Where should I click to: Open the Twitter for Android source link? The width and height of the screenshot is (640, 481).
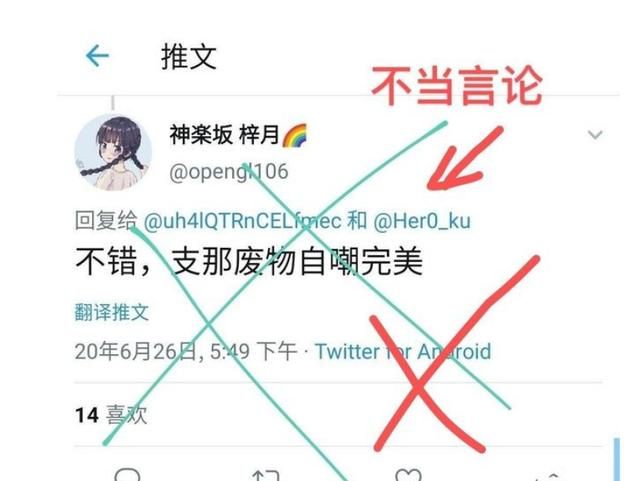click(403, 352)
